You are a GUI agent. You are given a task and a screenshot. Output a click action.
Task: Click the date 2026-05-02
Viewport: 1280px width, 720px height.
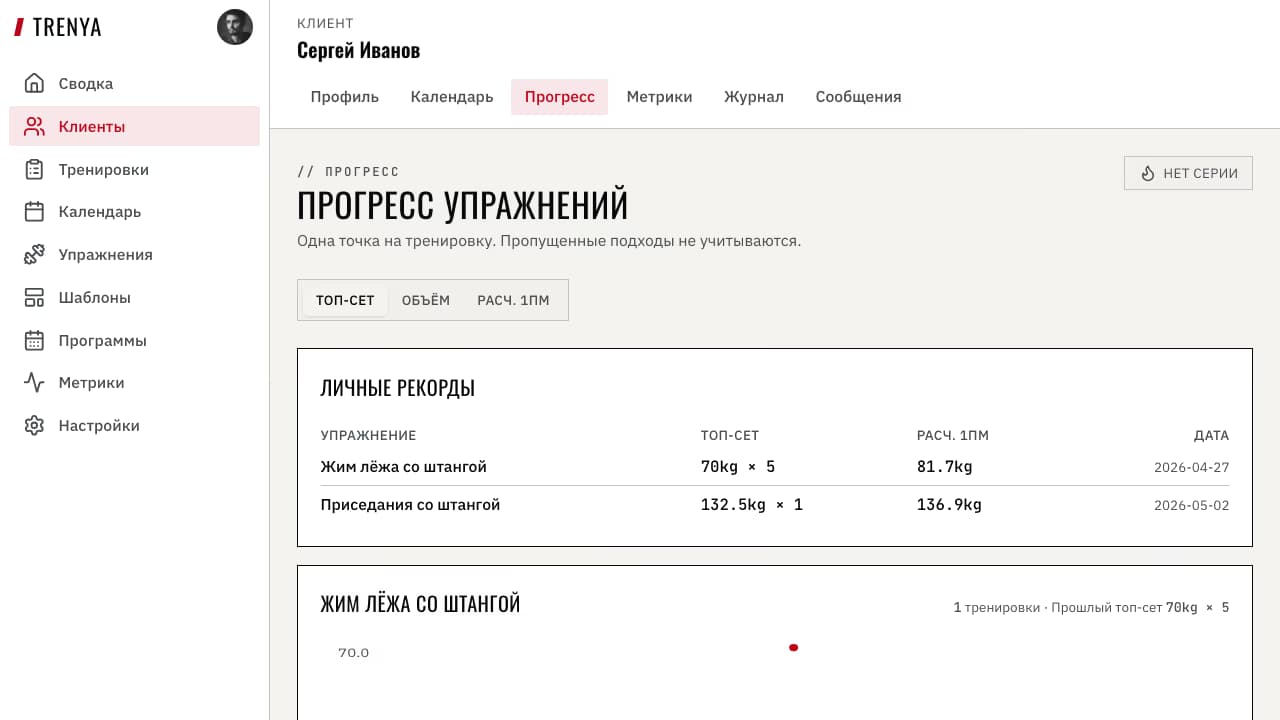(1192, 505)
